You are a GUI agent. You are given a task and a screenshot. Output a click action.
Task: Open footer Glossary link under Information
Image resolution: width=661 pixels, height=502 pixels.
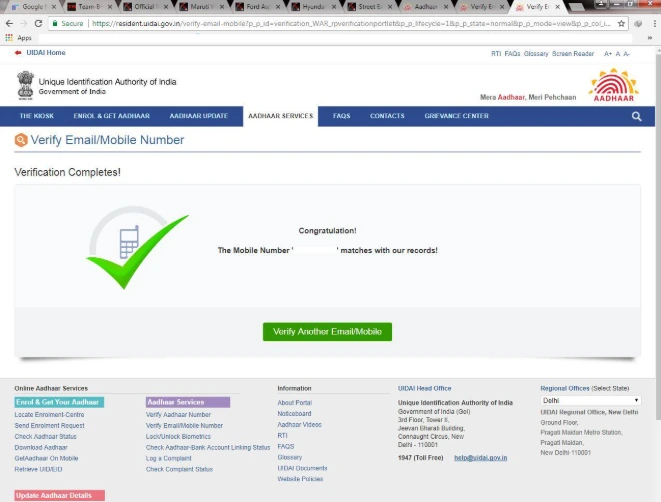point(290,457)
